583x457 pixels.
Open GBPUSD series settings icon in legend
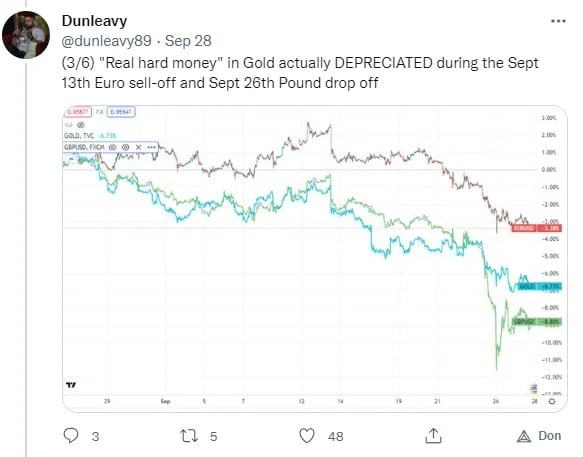click(126, 147)
